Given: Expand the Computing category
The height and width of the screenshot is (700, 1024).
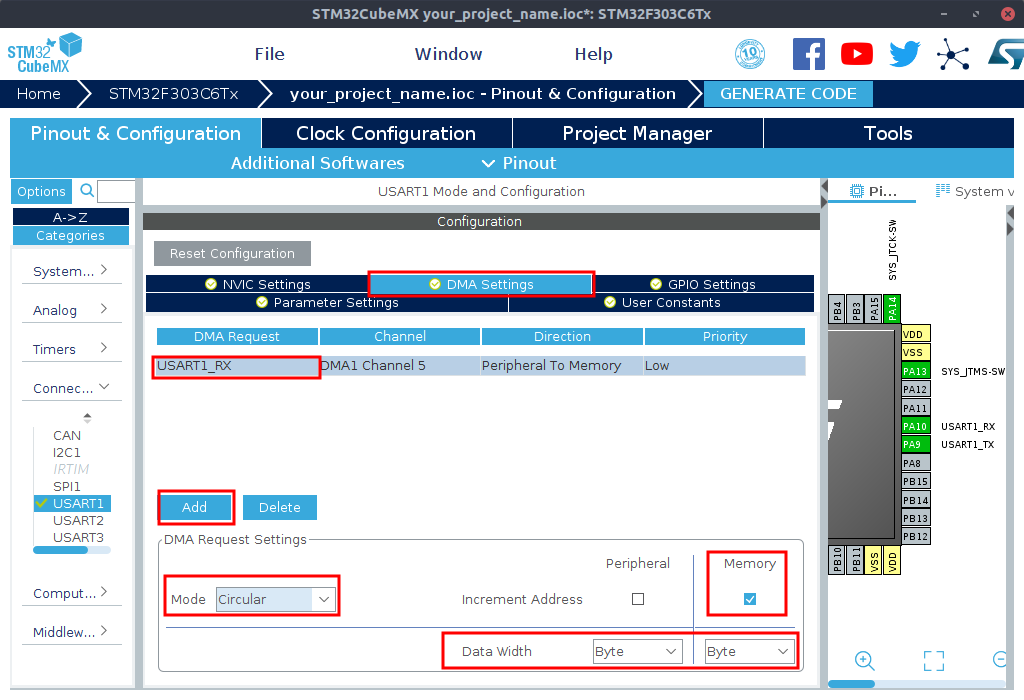Looking at the screenshot, I should 71,593.
